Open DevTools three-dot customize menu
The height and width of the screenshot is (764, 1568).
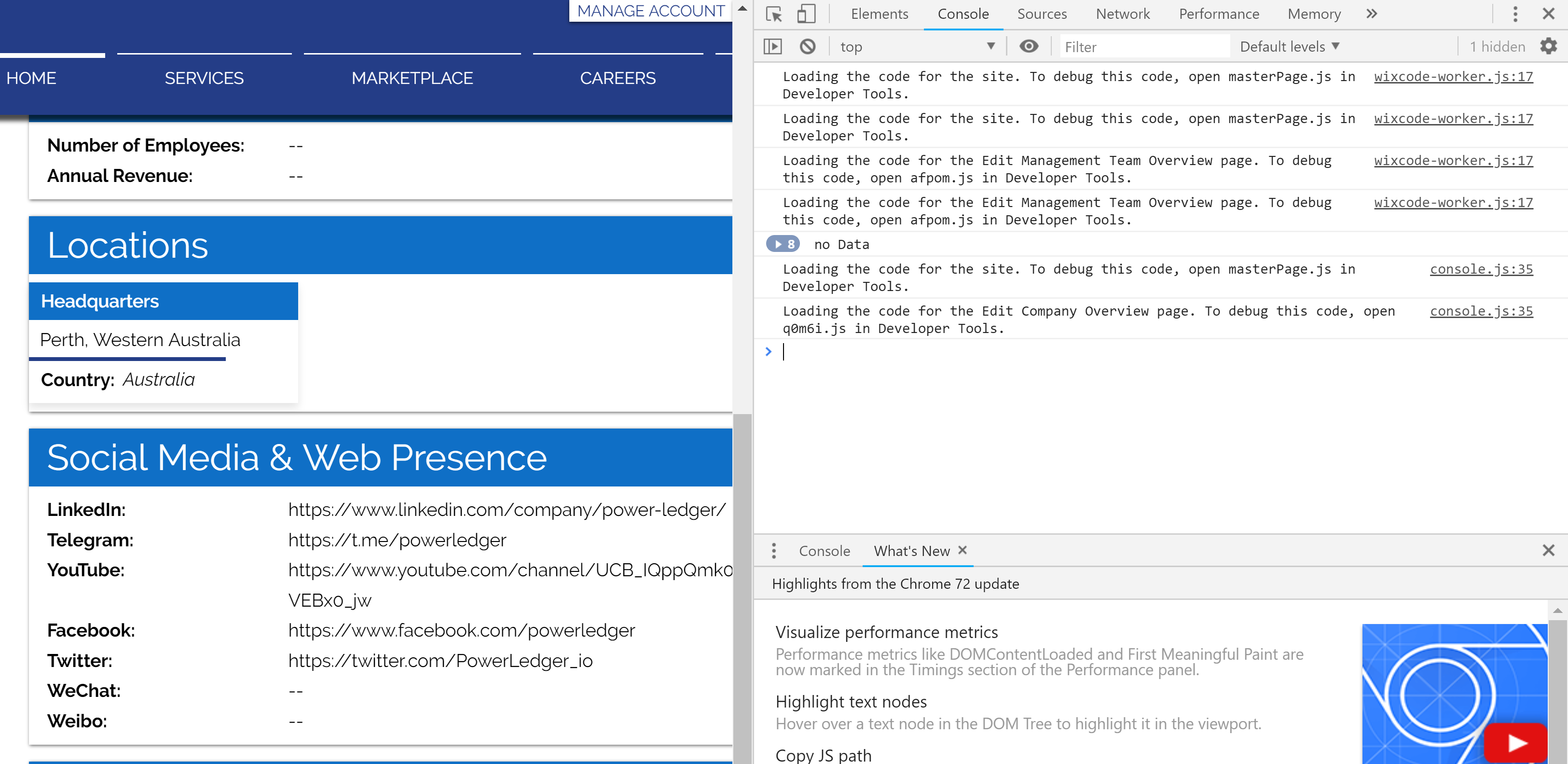click(1515, 14)
